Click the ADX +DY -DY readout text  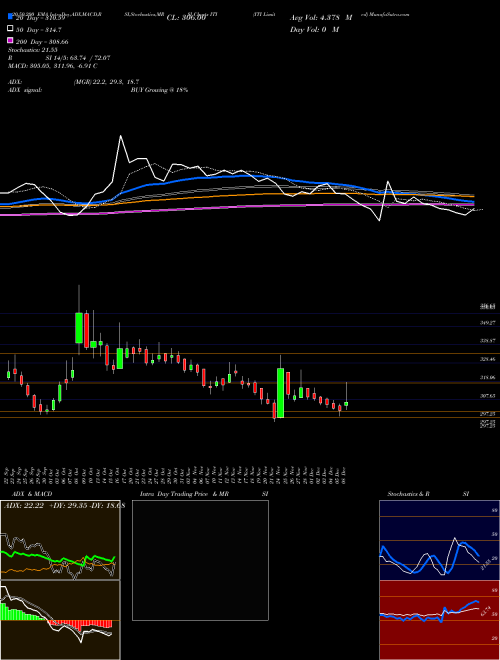point(64,505)
